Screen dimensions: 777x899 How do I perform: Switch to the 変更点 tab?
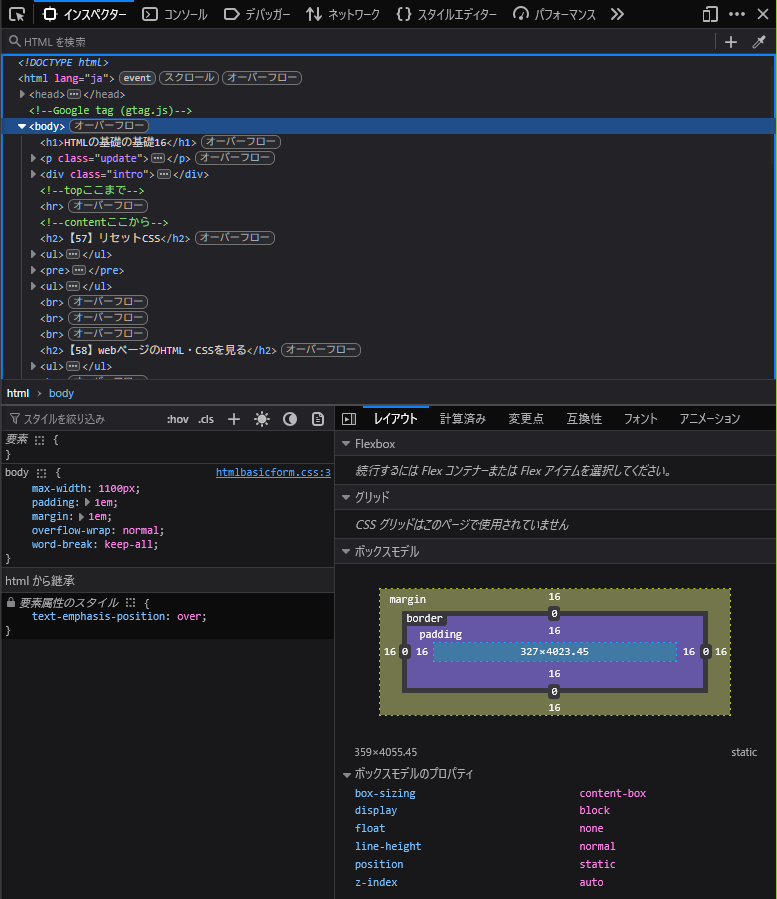point(526,419)
